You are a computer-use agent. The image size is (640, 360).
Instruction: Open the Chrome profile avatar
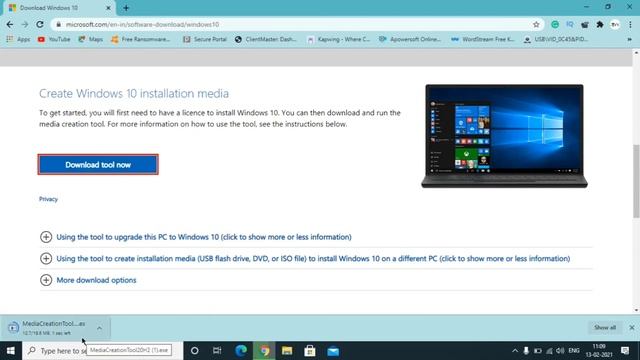[615, 24]
